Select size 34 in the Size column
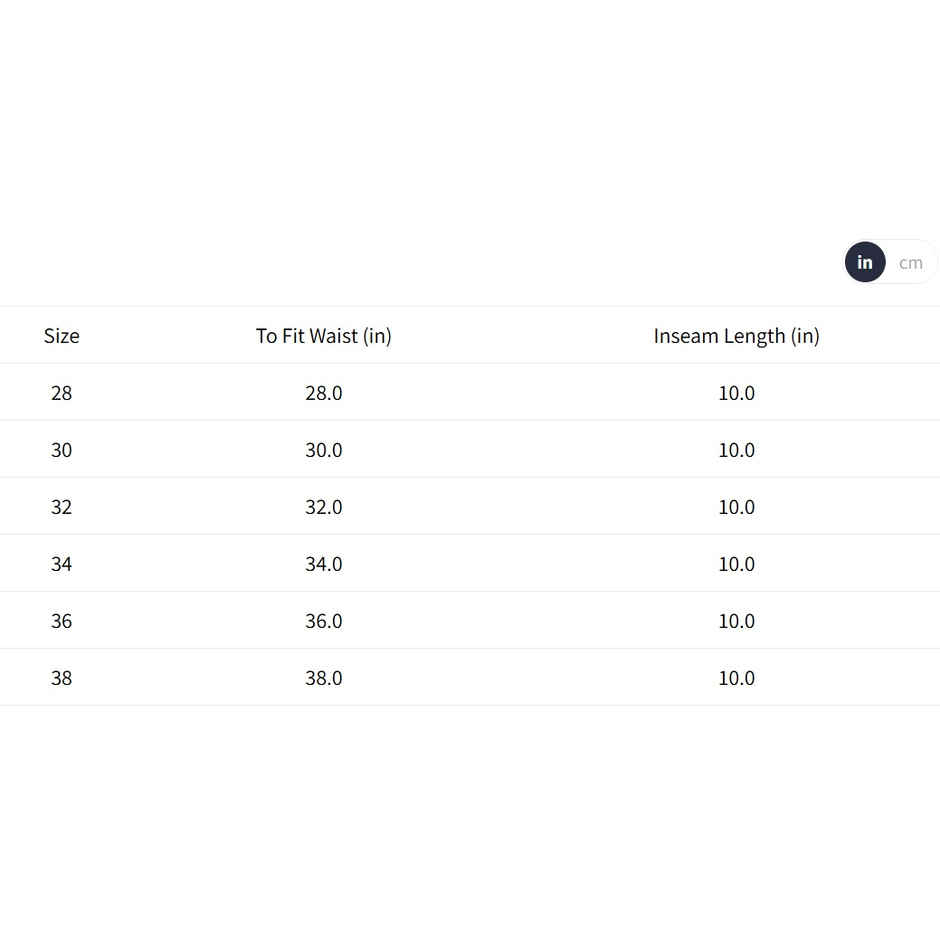 click(61, 564)
